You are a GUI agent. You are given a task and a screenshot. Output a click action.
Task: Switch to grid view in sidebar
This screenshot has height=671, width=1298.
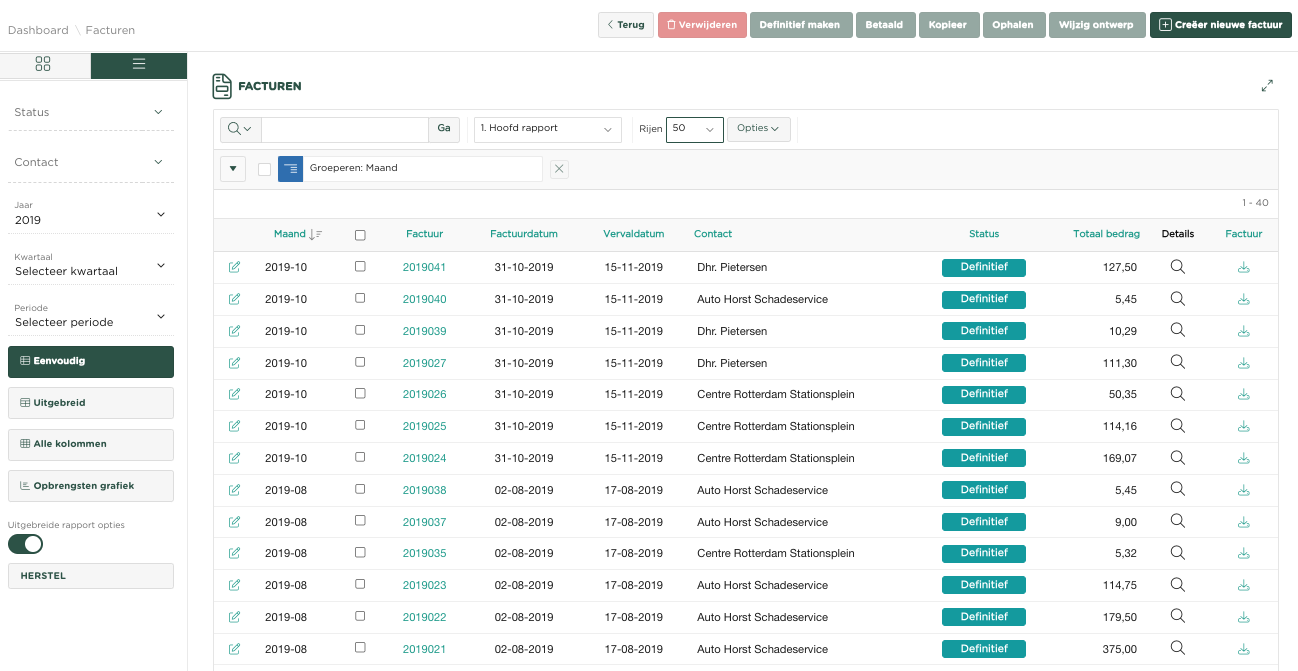pyautogui.click(x=43, y=64)
